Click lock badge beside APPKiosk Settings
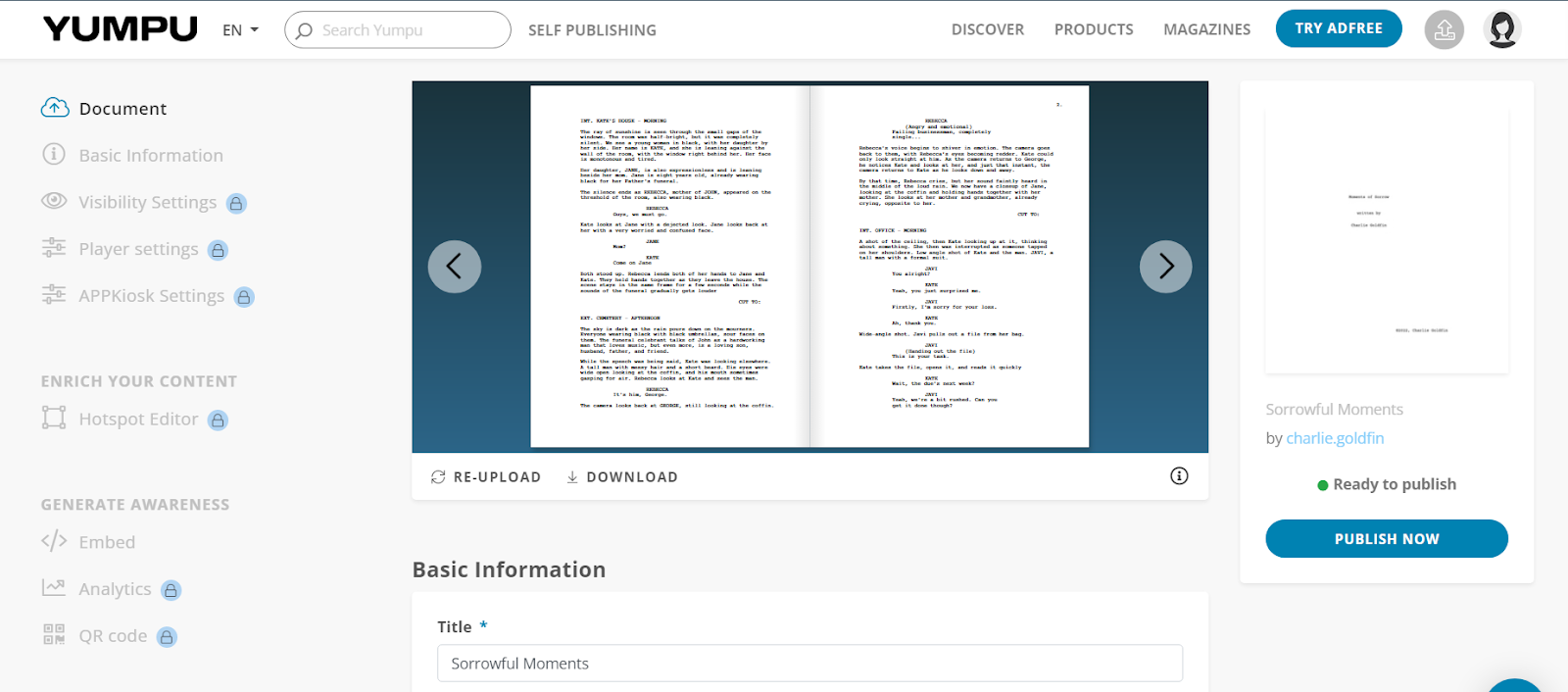The image size is (1568, 692). [244, 297]
